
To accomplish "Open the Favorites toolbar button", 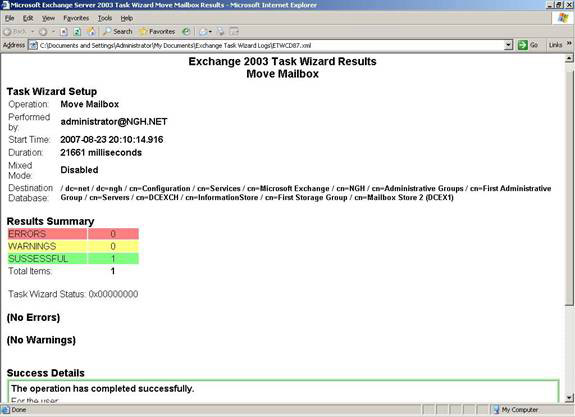I will pos(157,32).
